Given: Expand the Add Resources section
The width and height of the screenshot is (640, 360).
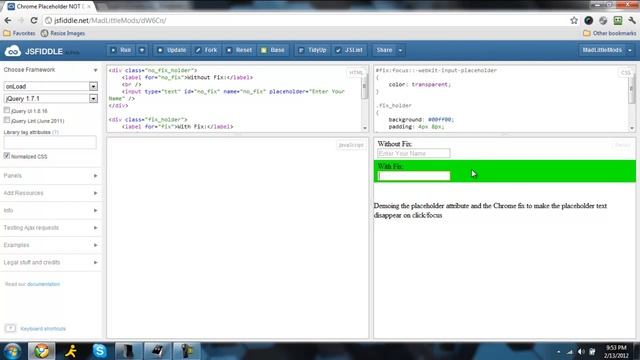Looking at the screenshot, I should 50,193.
